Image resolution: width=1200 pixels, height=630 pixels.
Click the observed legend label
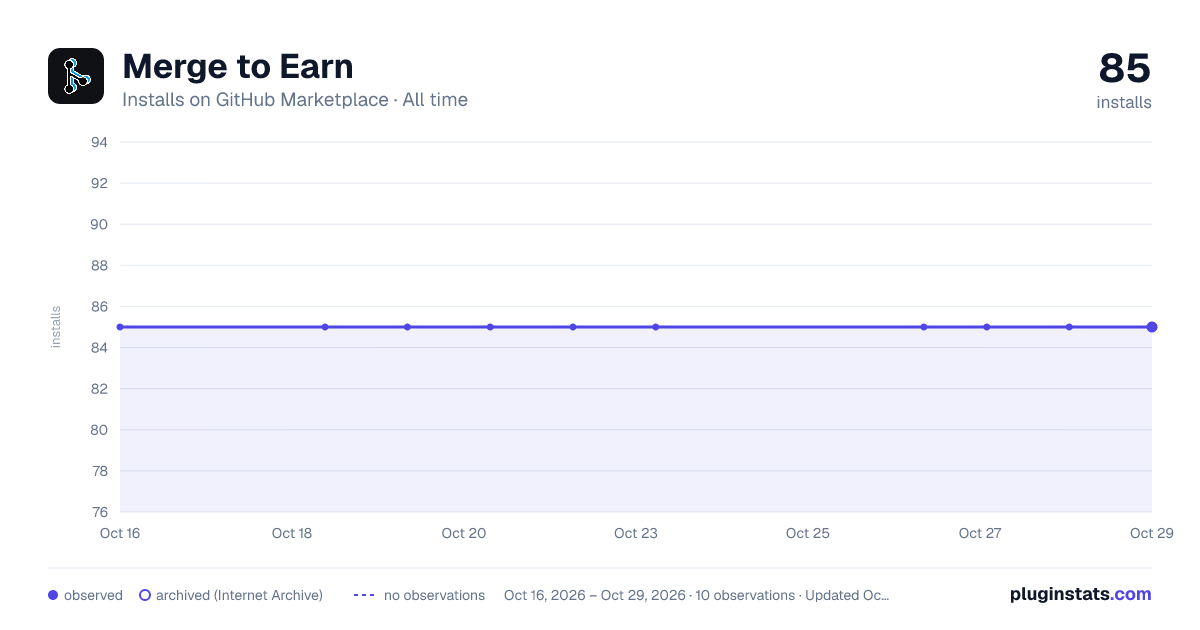coord(93,595)
